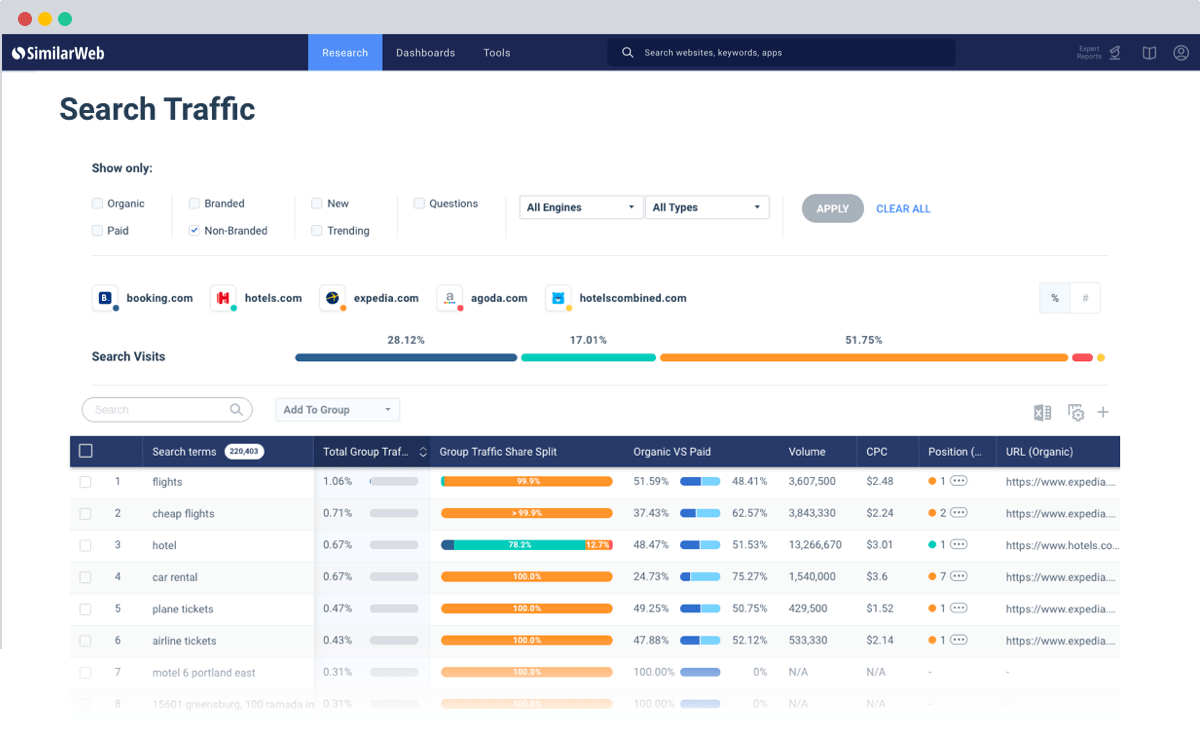Screen dimensions: 1200x730
Task: Click the hotel row traffic share split bar
Action: click(x=526, y=545)
